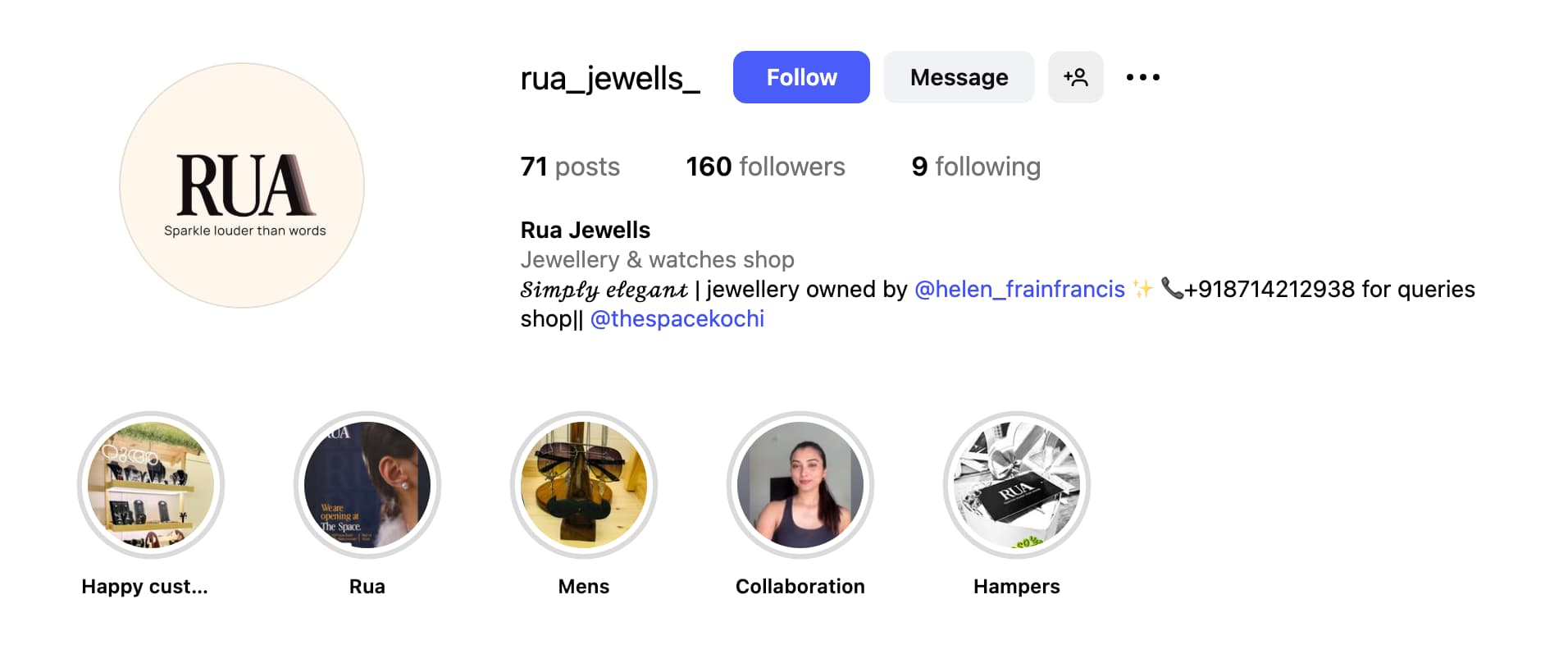Open the Happy cust... story highlight circle
Screen dimensions: 1568x645
(x=151, y=485)
